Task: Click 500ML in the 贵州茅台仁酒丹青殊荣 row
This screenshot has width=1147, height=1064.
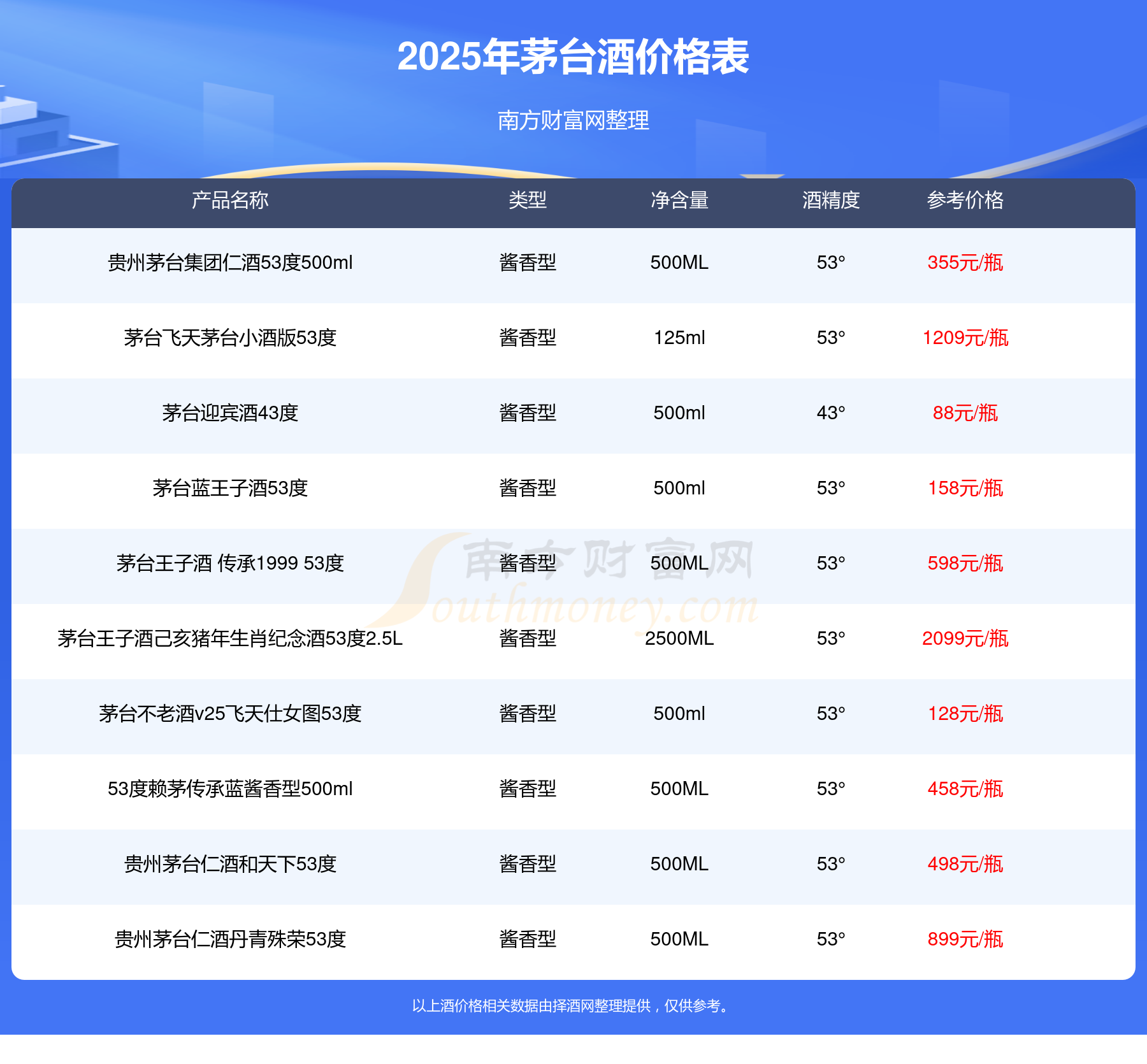Action: click(x=679, y=939)
